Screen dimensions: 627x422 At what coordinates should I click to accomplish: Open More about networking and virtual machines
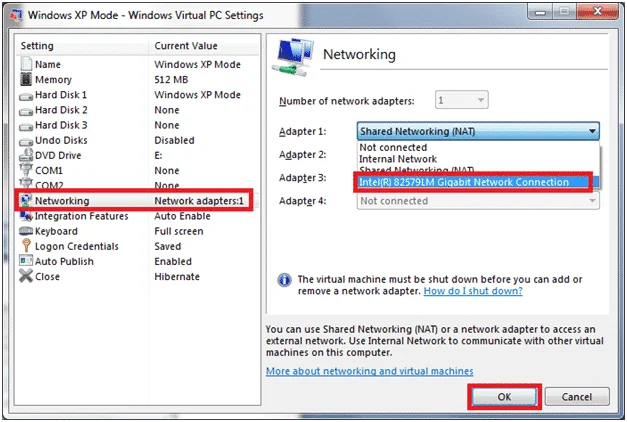(x=369, y=371)
